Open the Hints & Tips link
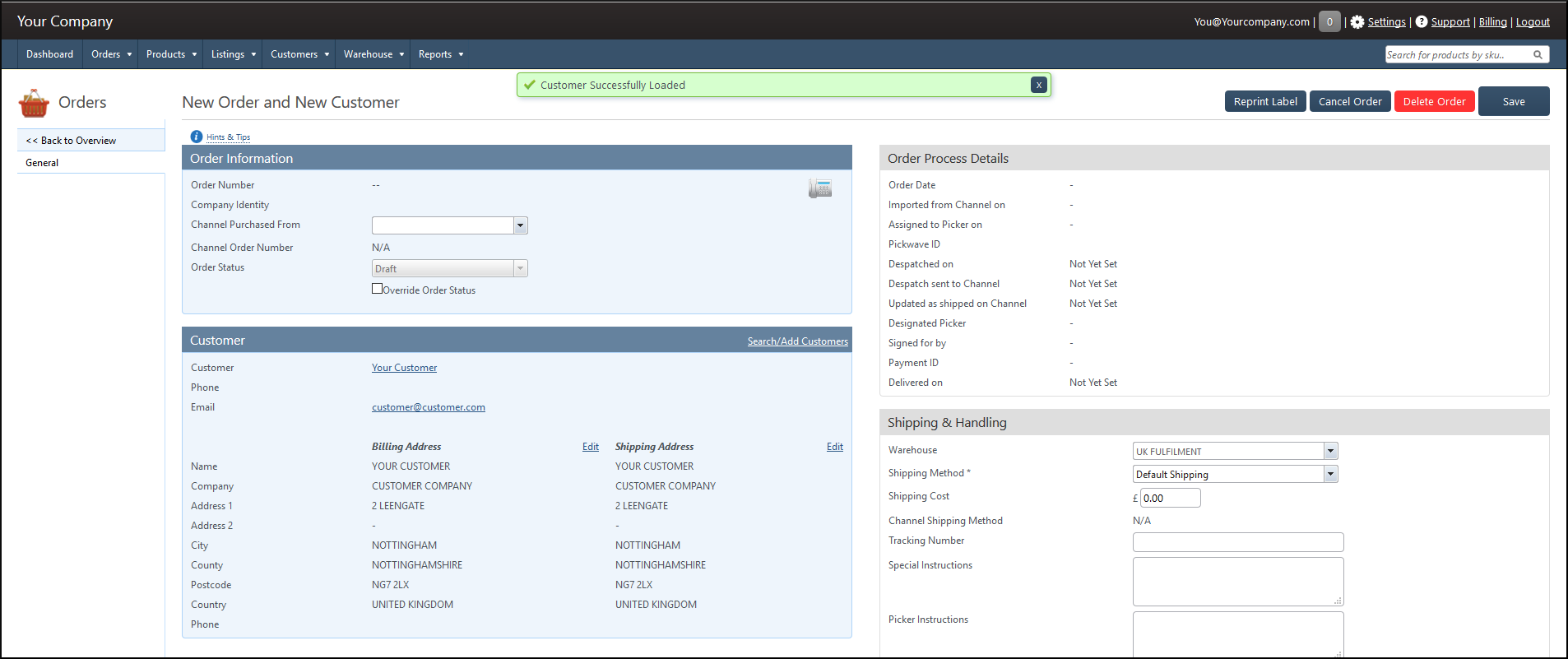The height and width of the screenshot is (659, 1568). [228, 137]
